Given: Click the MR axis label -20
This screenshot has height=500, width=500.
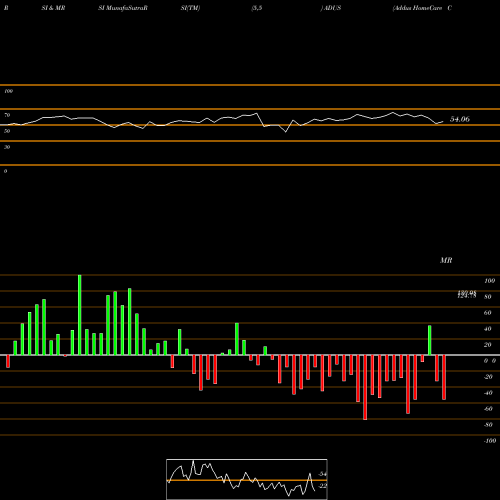Looking at the screenshot, I should [x=488, y=377].
